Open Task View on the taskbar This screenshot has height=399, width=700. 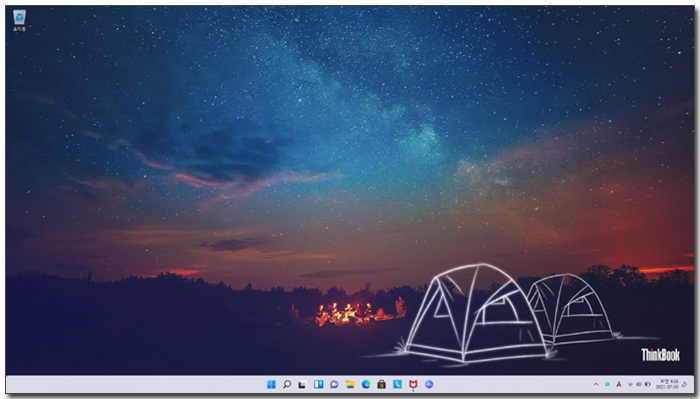pyautogui.click(x=303, y=384)
